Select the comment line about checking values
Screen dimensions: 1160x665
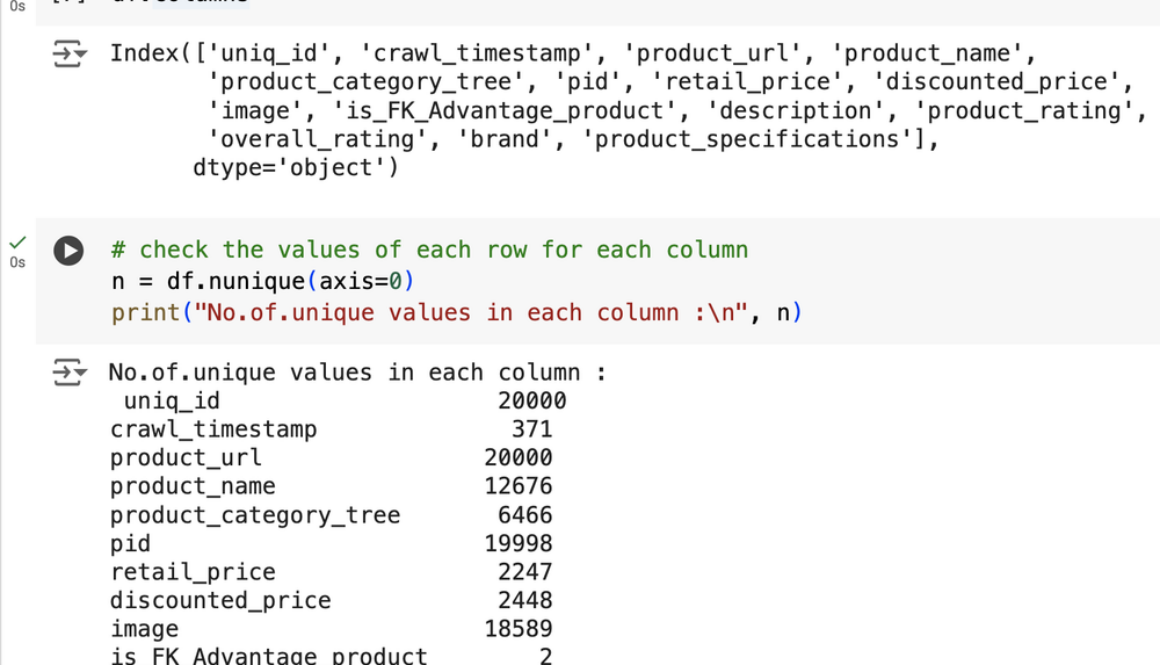430,249
